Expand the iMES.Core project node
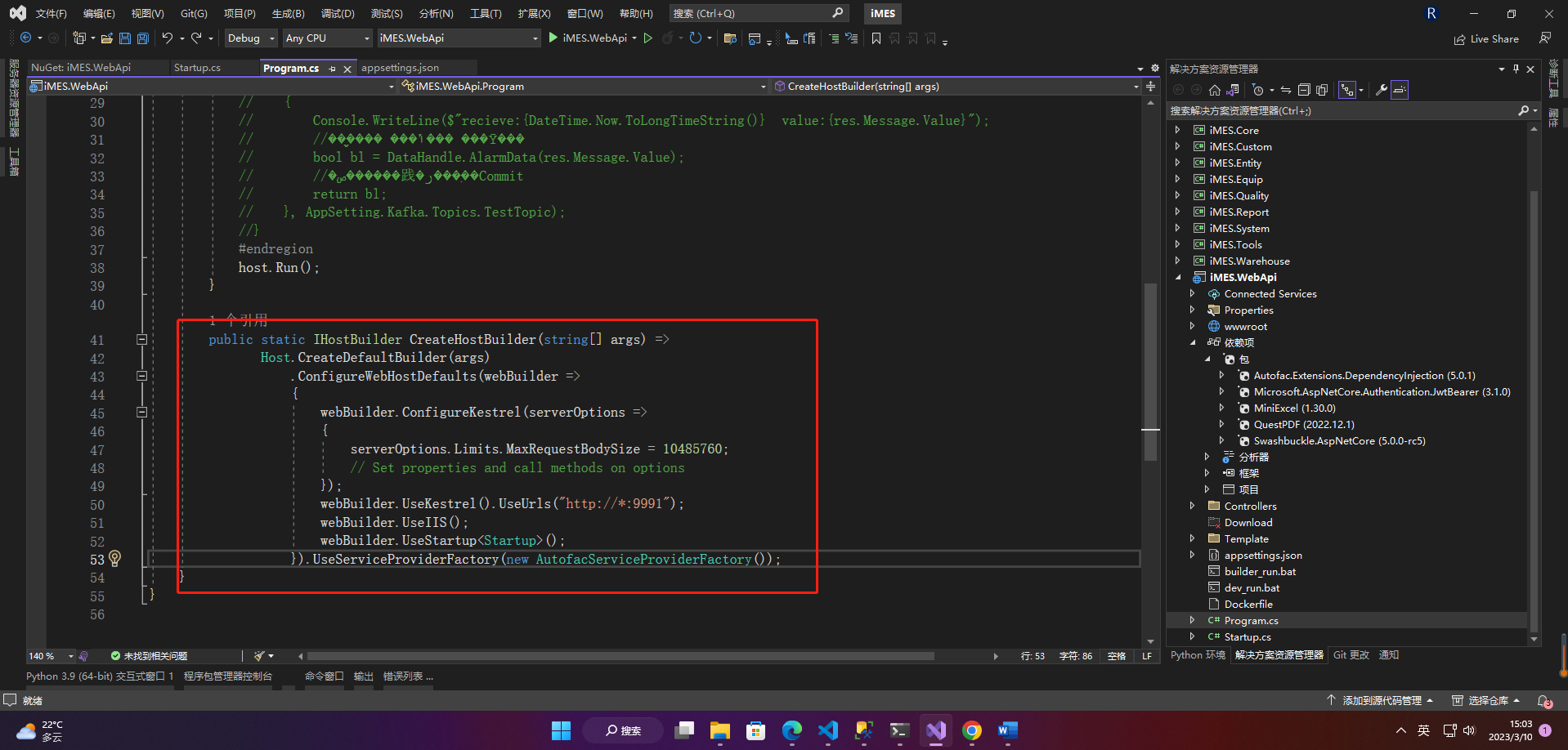Screen dimensions: 1568x750 1177,130
